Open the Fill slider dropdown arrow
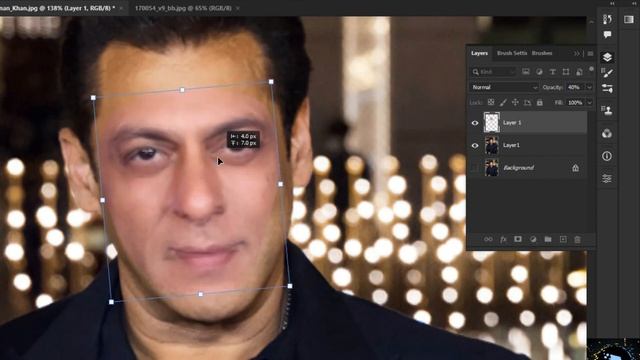 [589, 102]
